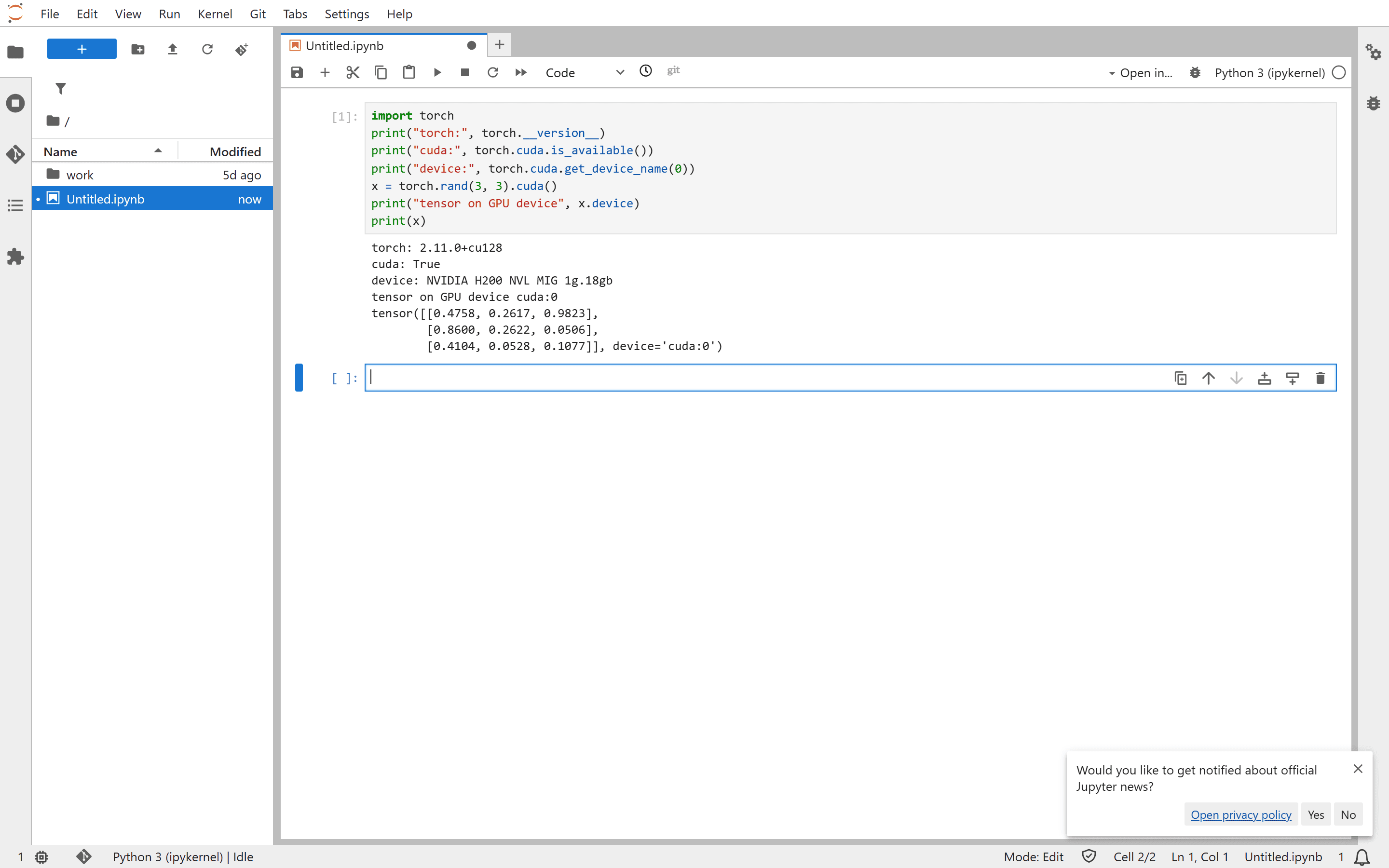
Task: Open the property inspector gears in right sidebar
Action: [1373, 52]
